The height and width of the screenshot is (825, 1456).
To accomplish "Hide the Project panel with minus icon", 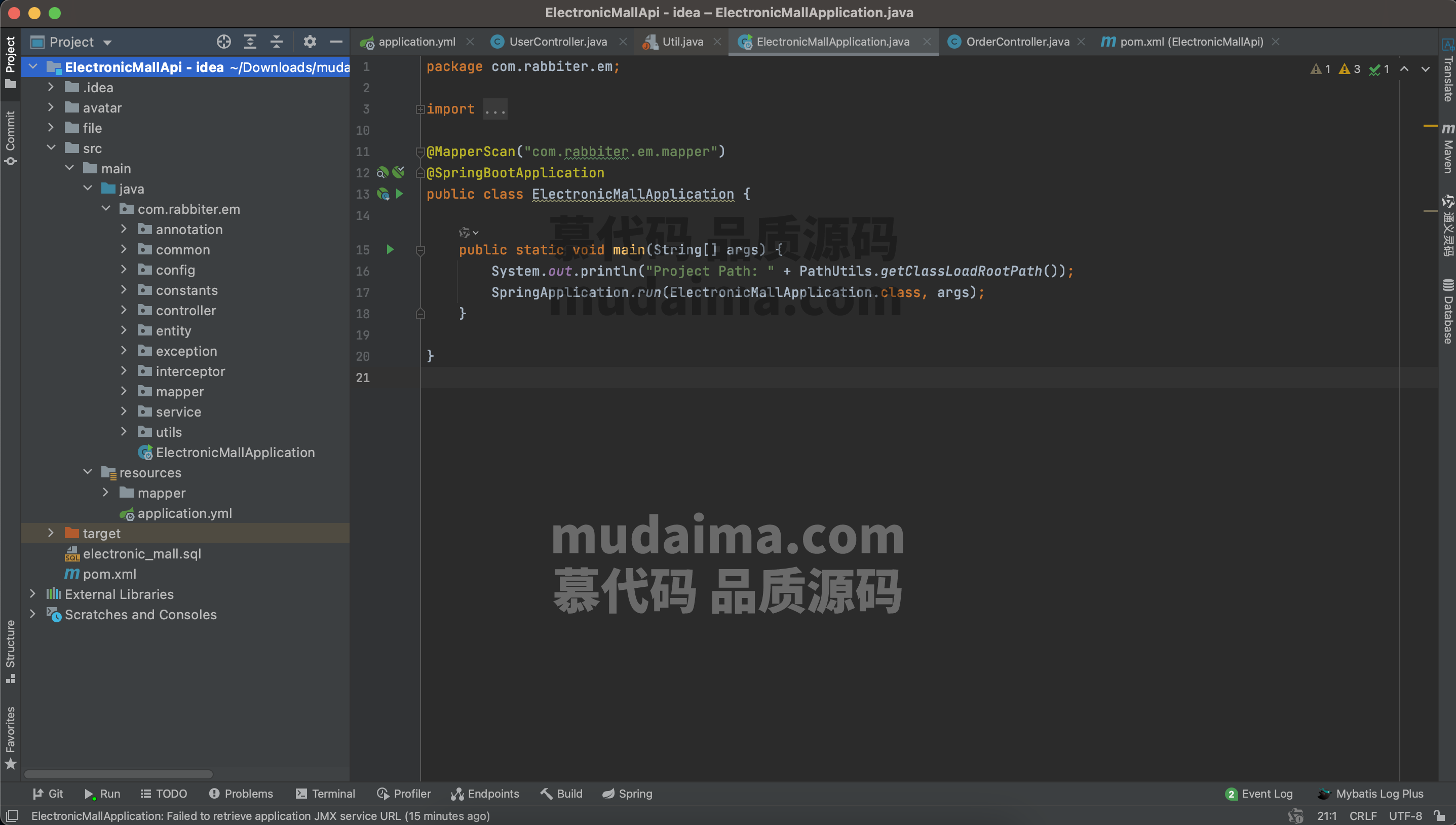I will (x=336, y=42).
